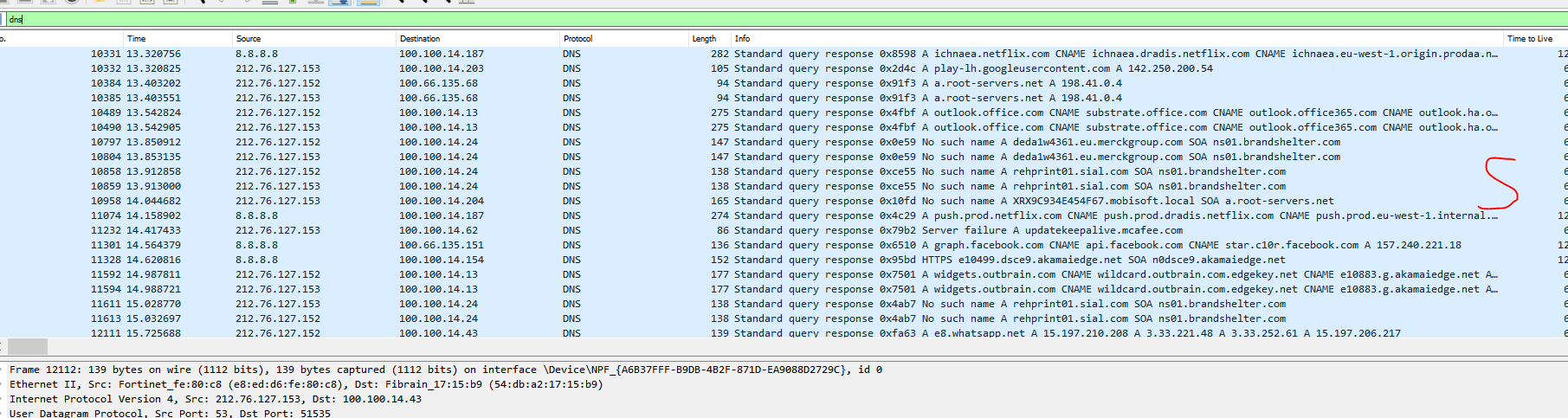The image size is (1568, 418).
Task: Select packet 10490 in the list
Action: (784, 127)
